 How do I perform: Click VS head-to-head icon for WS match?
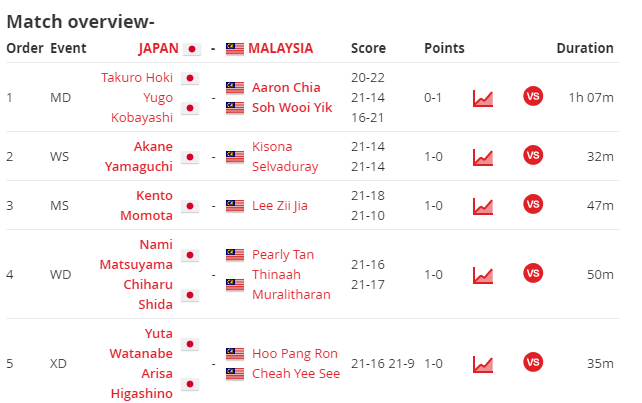coord(533,155)
